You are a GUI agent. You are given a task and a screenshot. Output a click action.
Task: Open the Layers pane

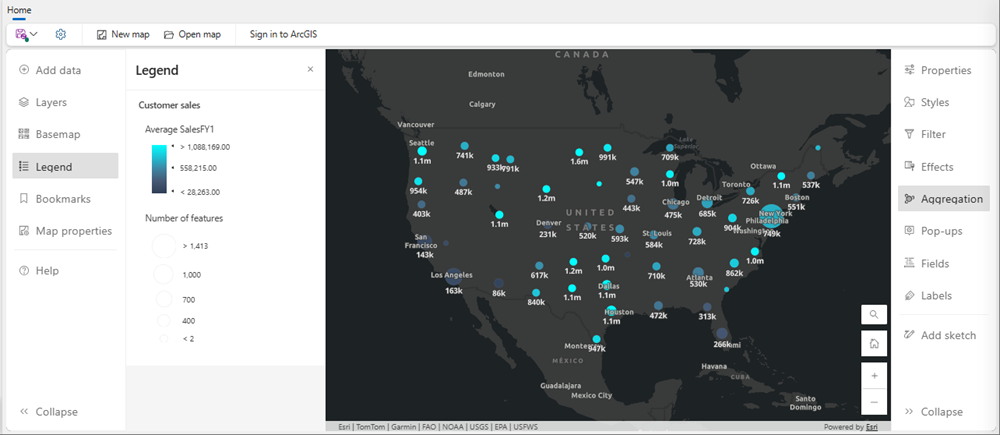click(65, 102)
